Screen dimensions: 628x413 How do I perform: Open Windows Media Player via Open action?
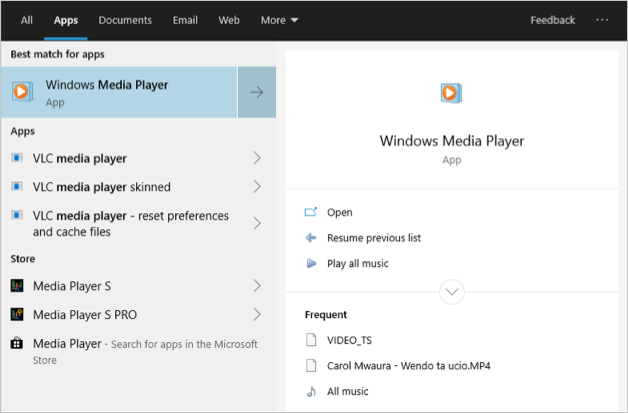coord(339,212)
